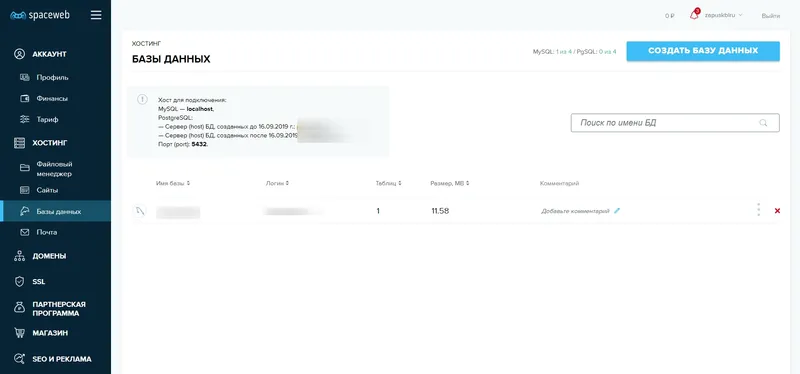
Task: Click size value 11.58
Action: 440,211
